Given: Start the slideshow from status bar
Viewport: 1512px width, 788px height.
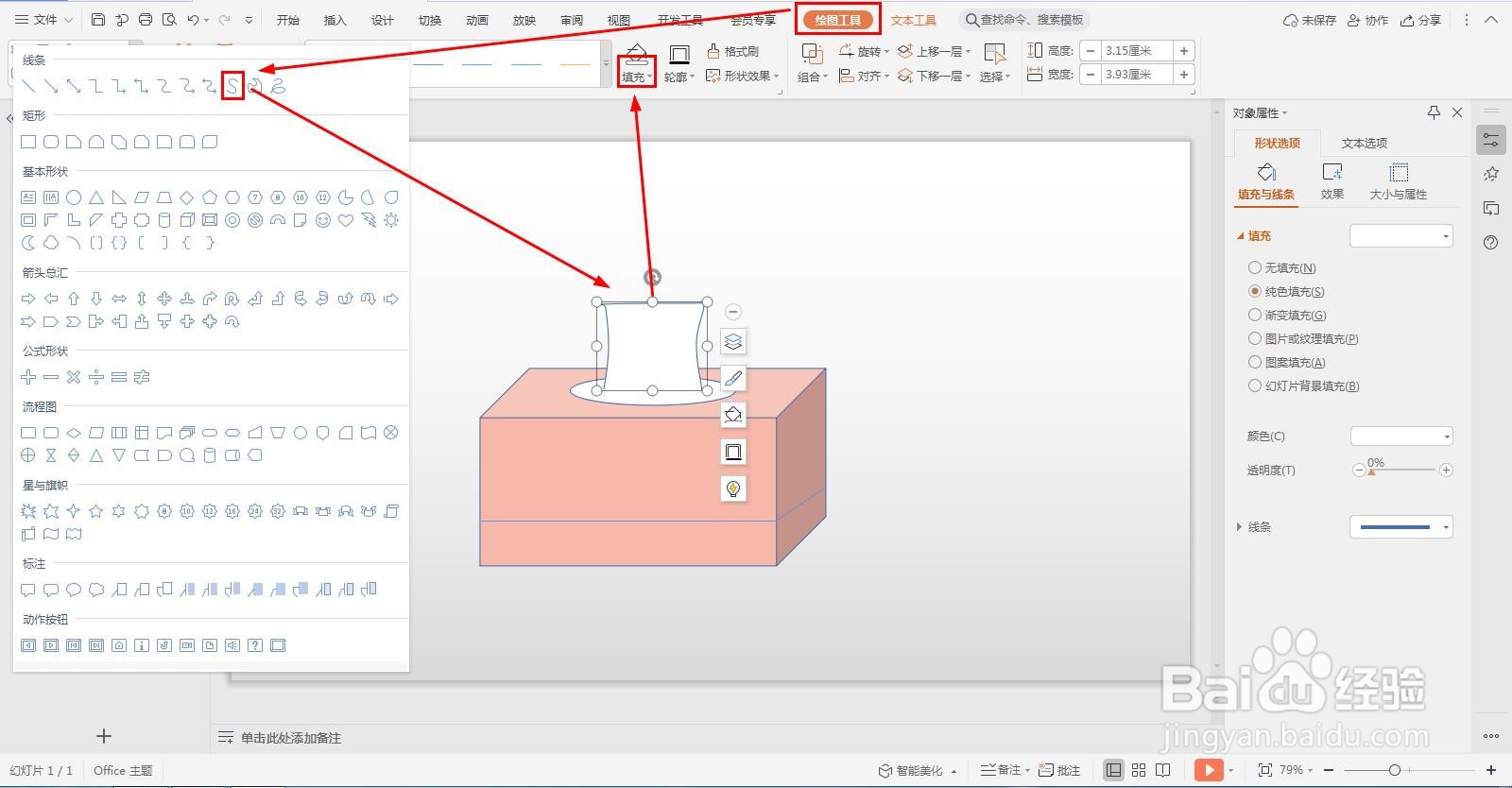Looking at the screenshot, I should tap(1209, 770).
